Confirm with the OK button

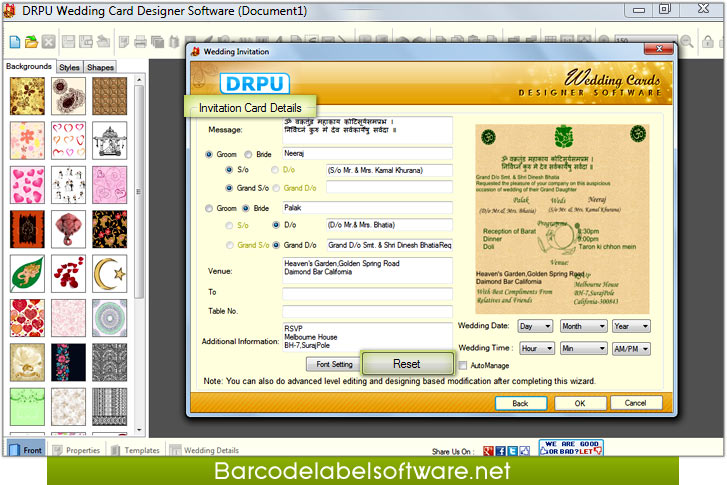pyautogui.click(x=580, y=403)
